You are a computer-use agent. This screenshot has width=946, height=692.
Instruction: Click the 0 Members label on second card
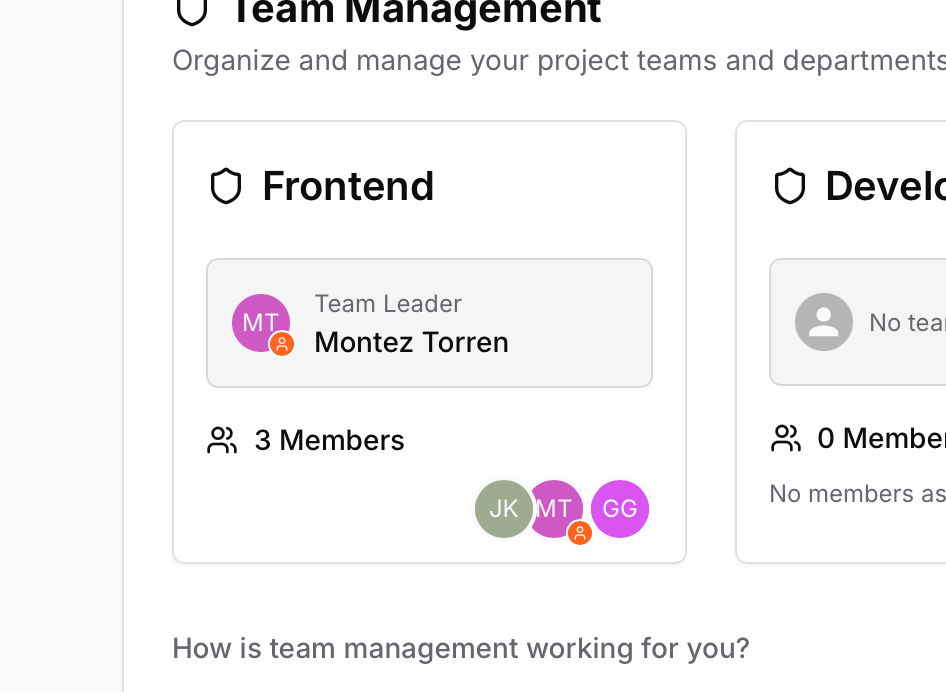pos(880,438)
